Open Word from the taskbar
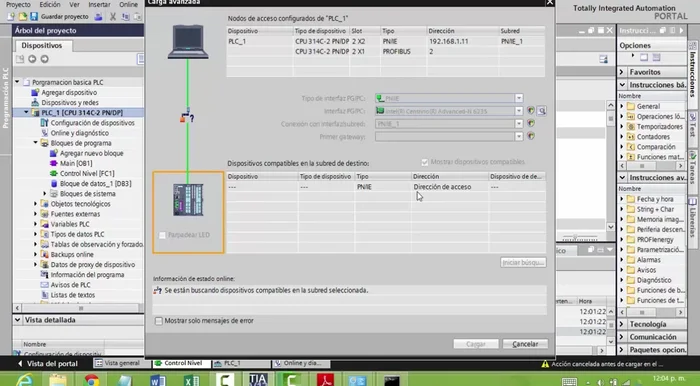 point(158,380)
